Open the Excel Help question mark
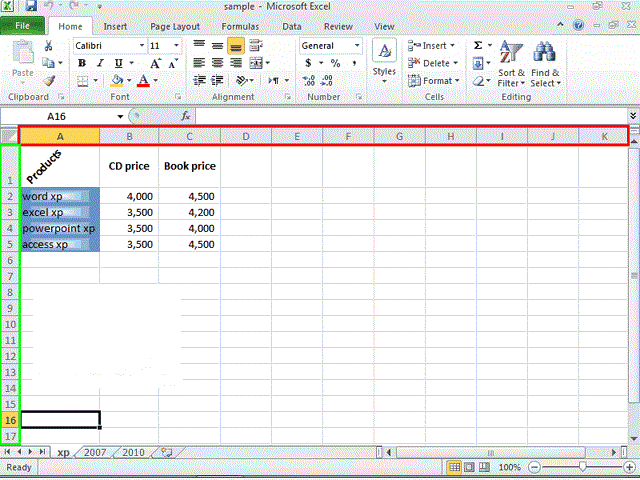The image size is (640, 480). pyautogui.click(x=578, y=25)
